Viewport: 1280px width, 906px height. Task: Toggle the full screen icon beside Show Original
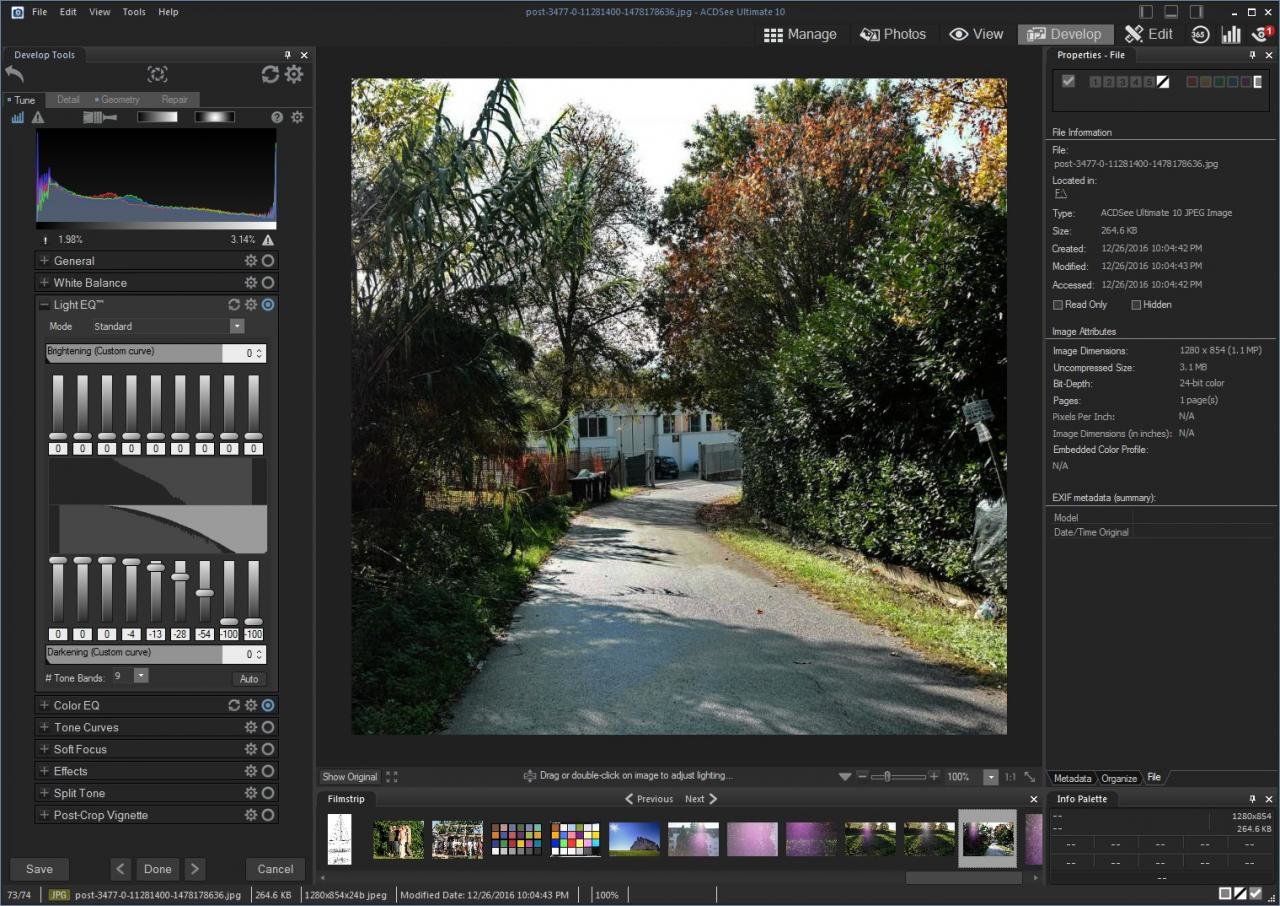pos(391,777)
